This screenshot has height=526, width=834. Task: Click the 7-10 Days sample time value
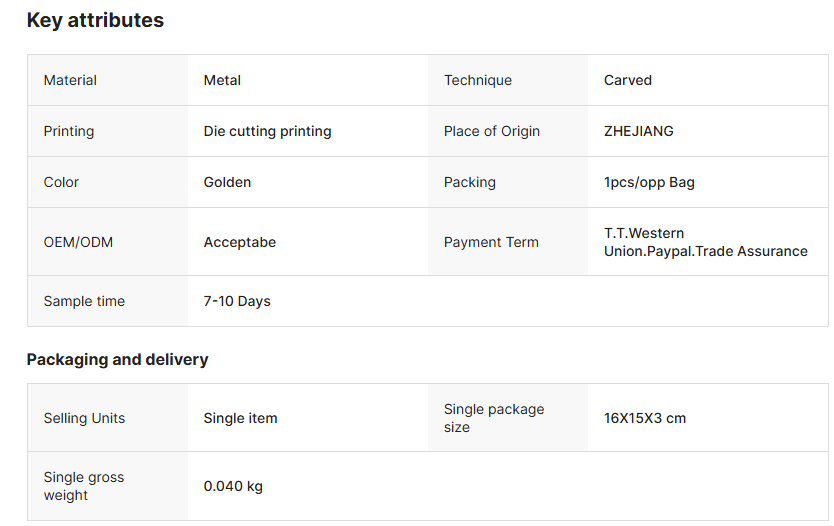[237, 302]
